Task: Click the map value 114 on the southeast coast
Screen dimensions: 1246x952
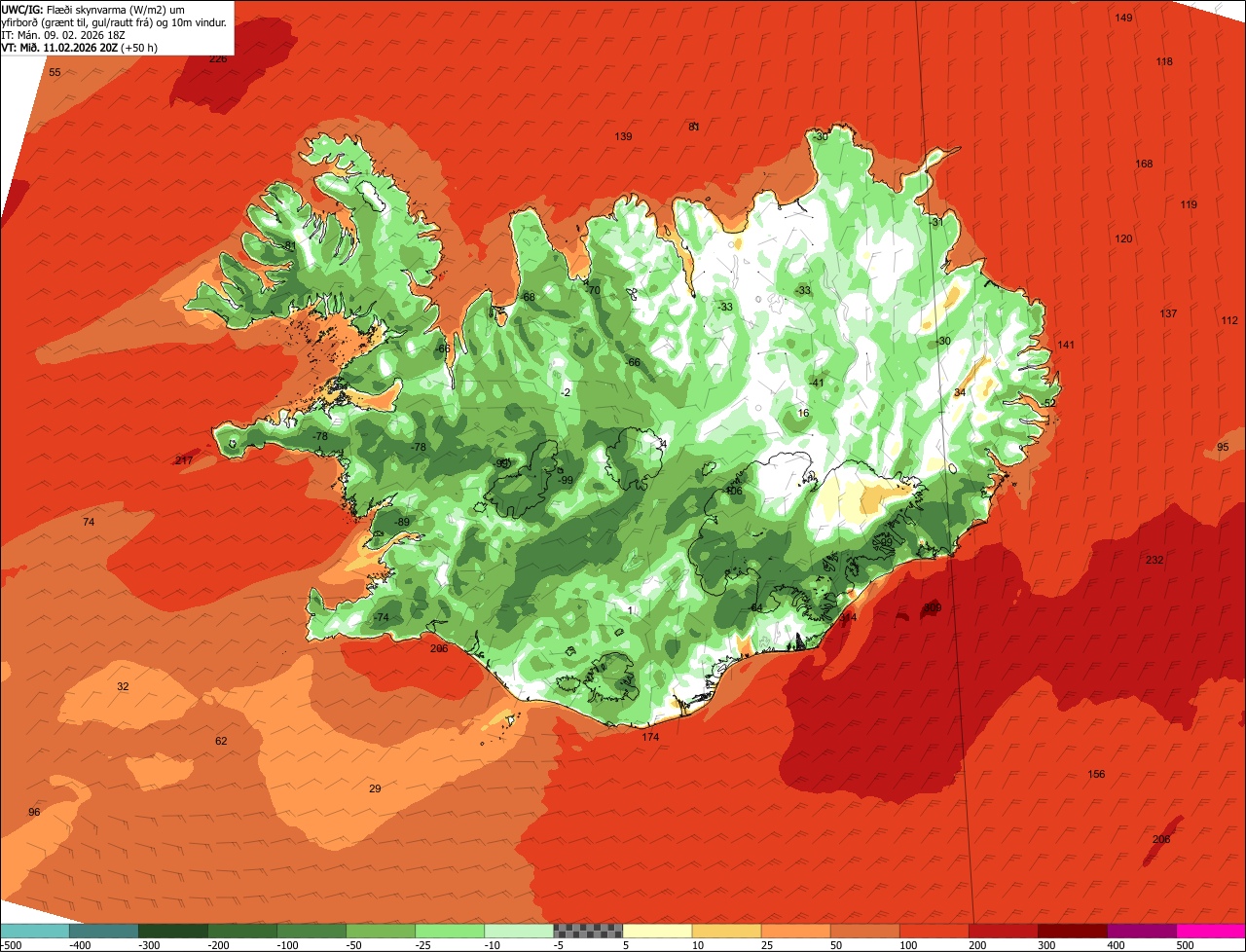Action: coord(848,618)
